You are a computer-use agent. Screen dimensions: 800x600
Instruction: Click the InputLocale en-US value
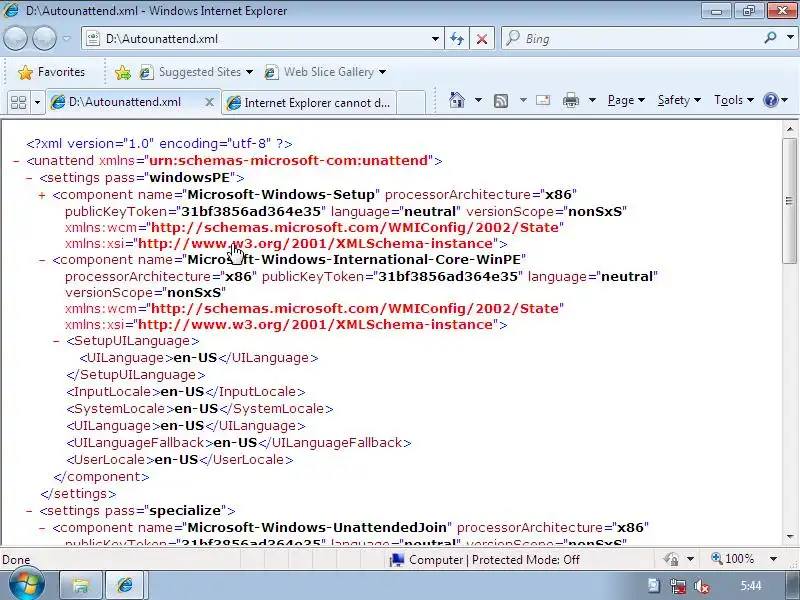click(182, 392)
